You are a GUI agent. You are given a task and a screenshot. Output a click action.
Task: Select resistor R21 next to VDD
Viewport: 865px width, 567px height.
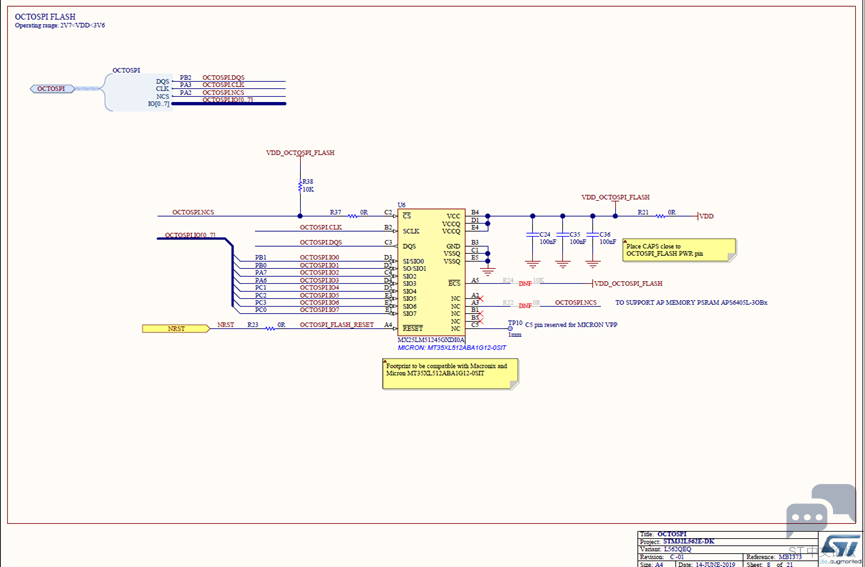658,214
